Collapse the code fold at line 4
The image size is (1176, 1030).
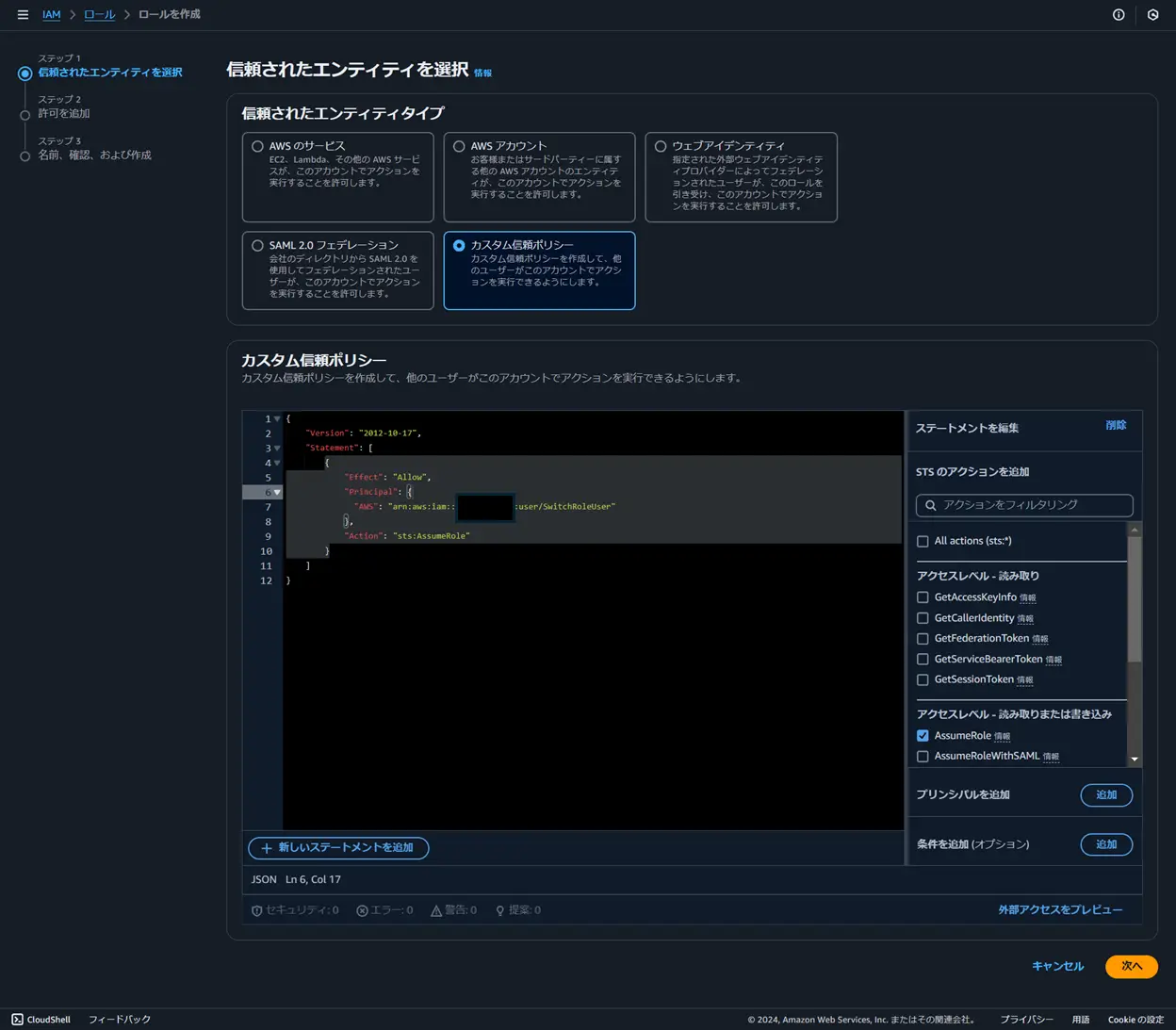[277, 463]
